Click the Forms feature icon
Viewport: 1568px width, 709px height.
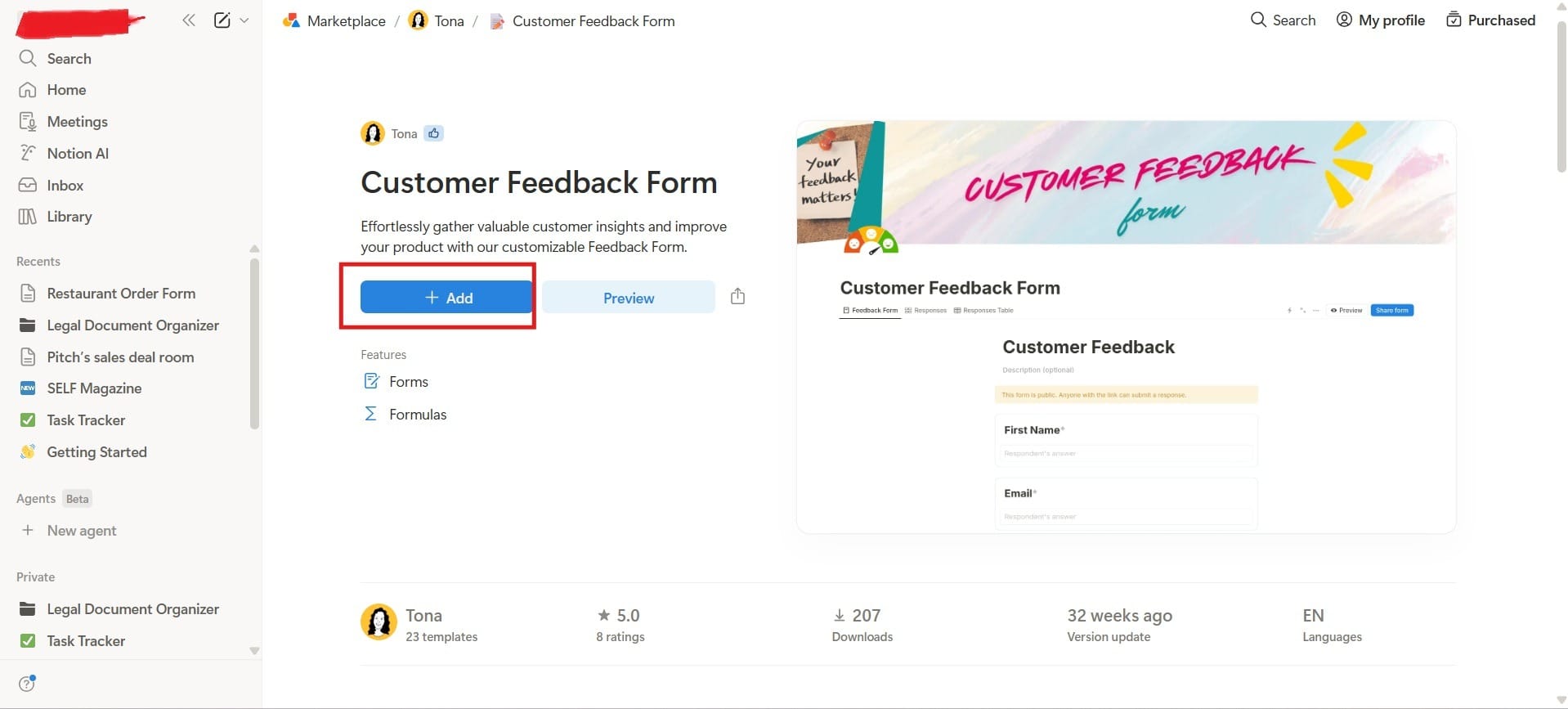372,381
